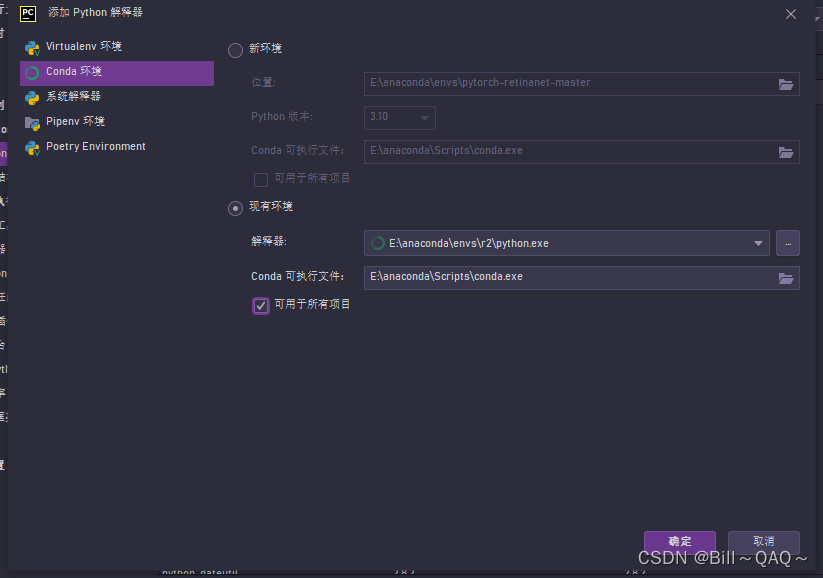This screenshot has width=823, height=578.
Task: Open the Python 版本 3.10 dropdown
Action: coord(399,117)
